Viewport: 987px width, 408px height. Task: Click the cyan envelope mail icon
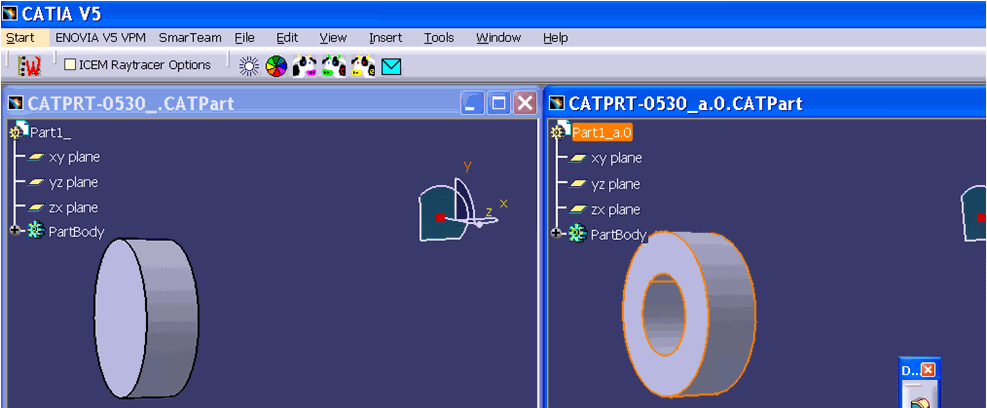(392, 67)
